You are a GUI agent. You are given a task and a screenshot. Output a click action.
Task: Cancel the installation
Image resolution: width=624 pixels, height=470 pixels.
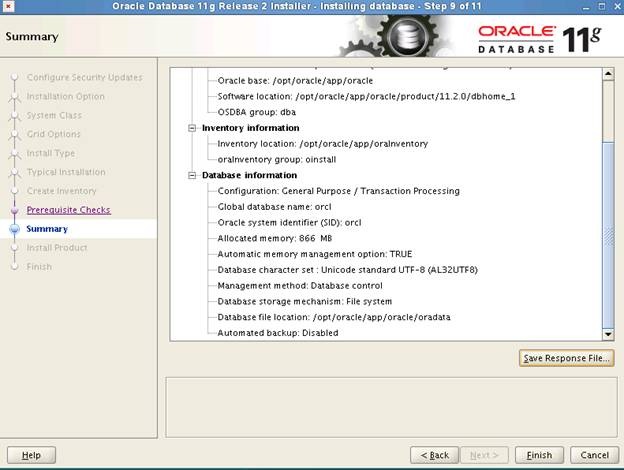click(x=595, y=455)
